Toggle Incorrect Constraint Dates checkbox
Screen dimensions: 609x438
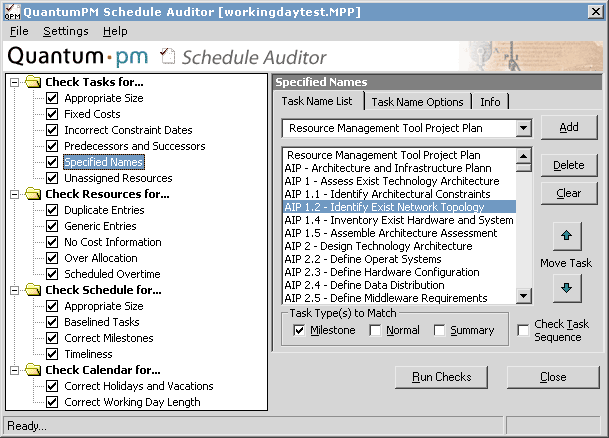click(52, 130)
